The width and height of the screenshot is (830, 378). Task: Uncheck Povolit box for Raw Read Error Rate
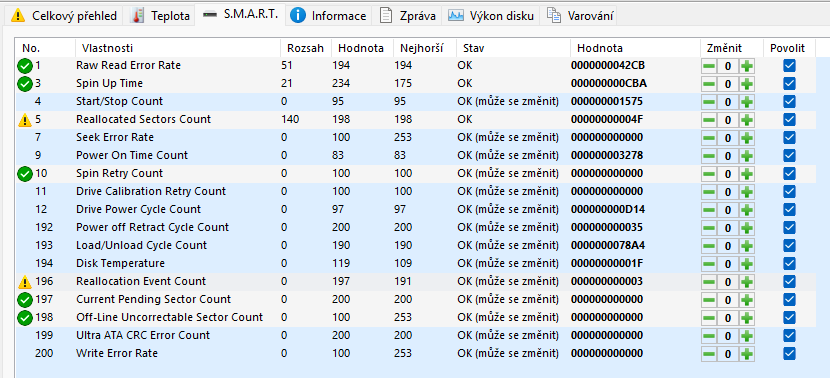coord(789,66)
